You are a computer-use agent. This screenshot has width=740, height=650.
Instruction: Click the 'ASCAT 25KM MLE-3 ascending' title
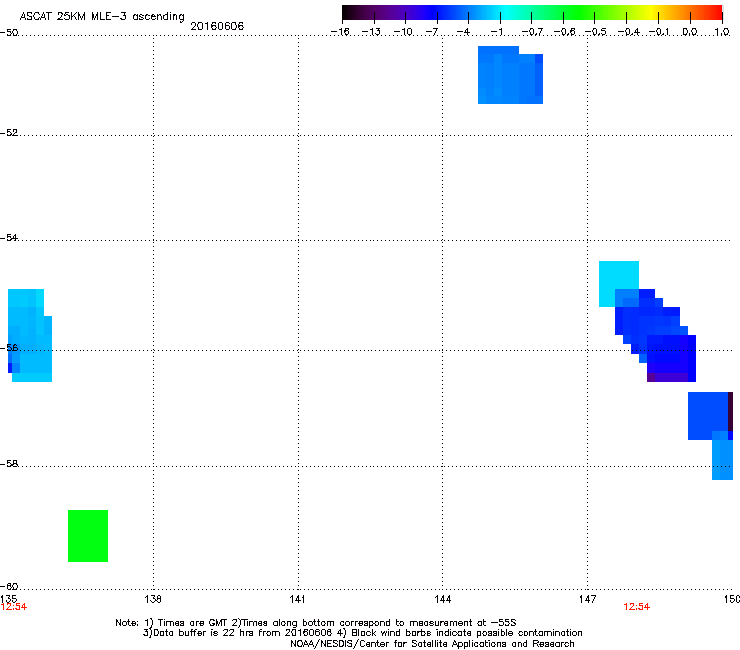(x=102, y=16)
